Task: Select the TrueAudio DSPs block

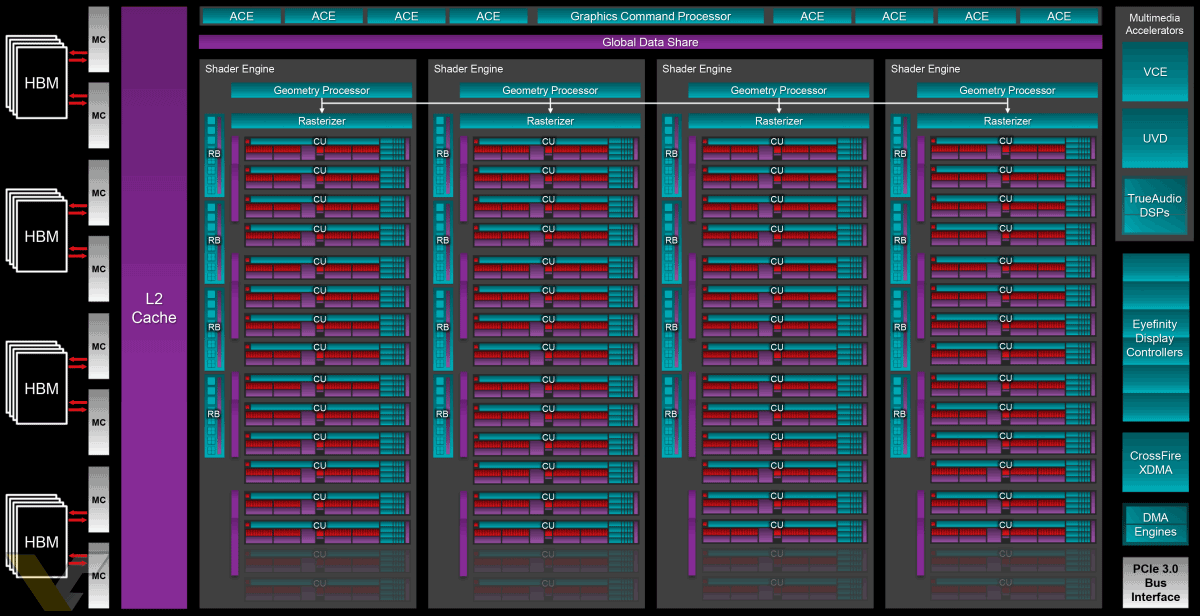Action: click(x=1155, y=205)
